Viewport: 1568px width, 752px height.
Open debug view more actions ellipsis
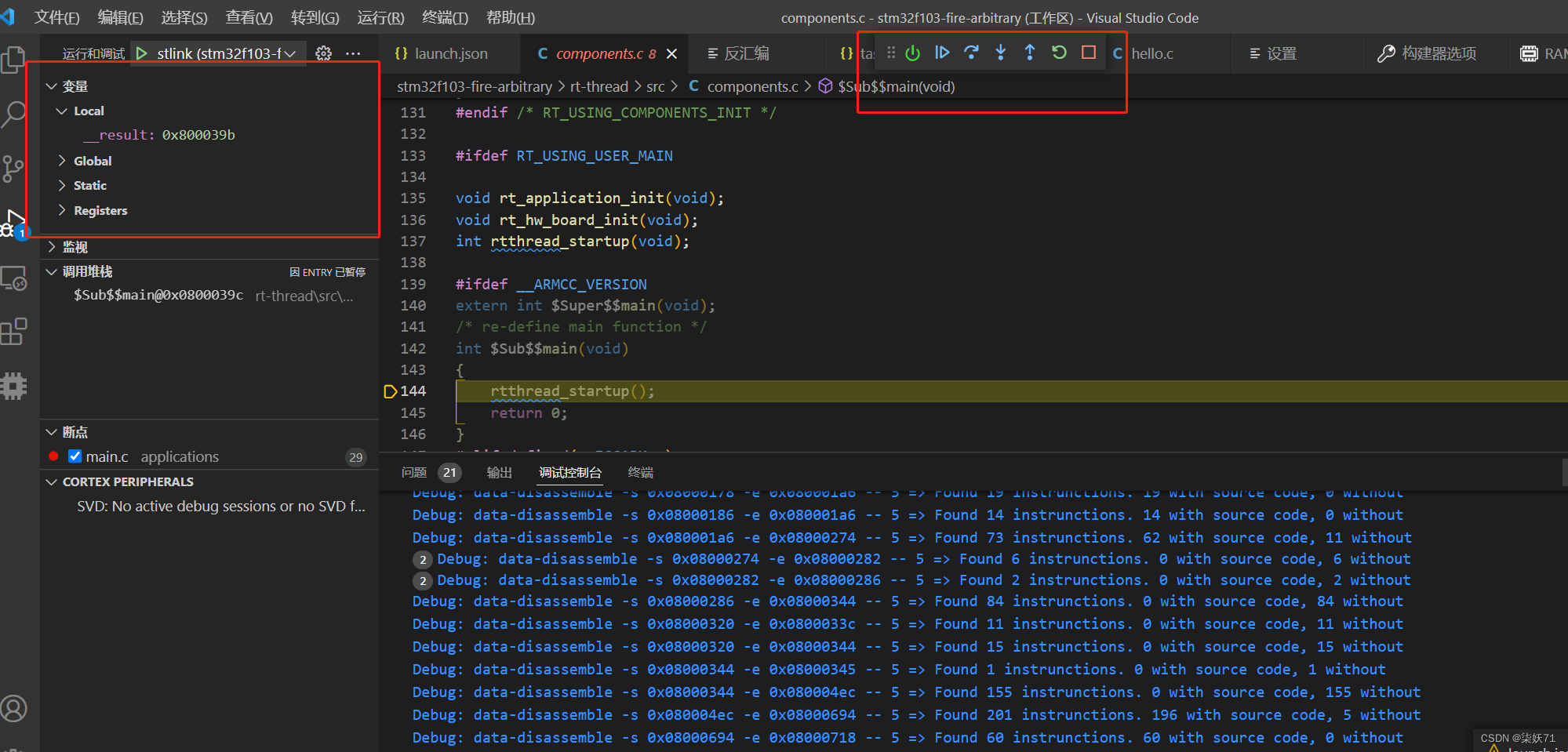(353, 53)
